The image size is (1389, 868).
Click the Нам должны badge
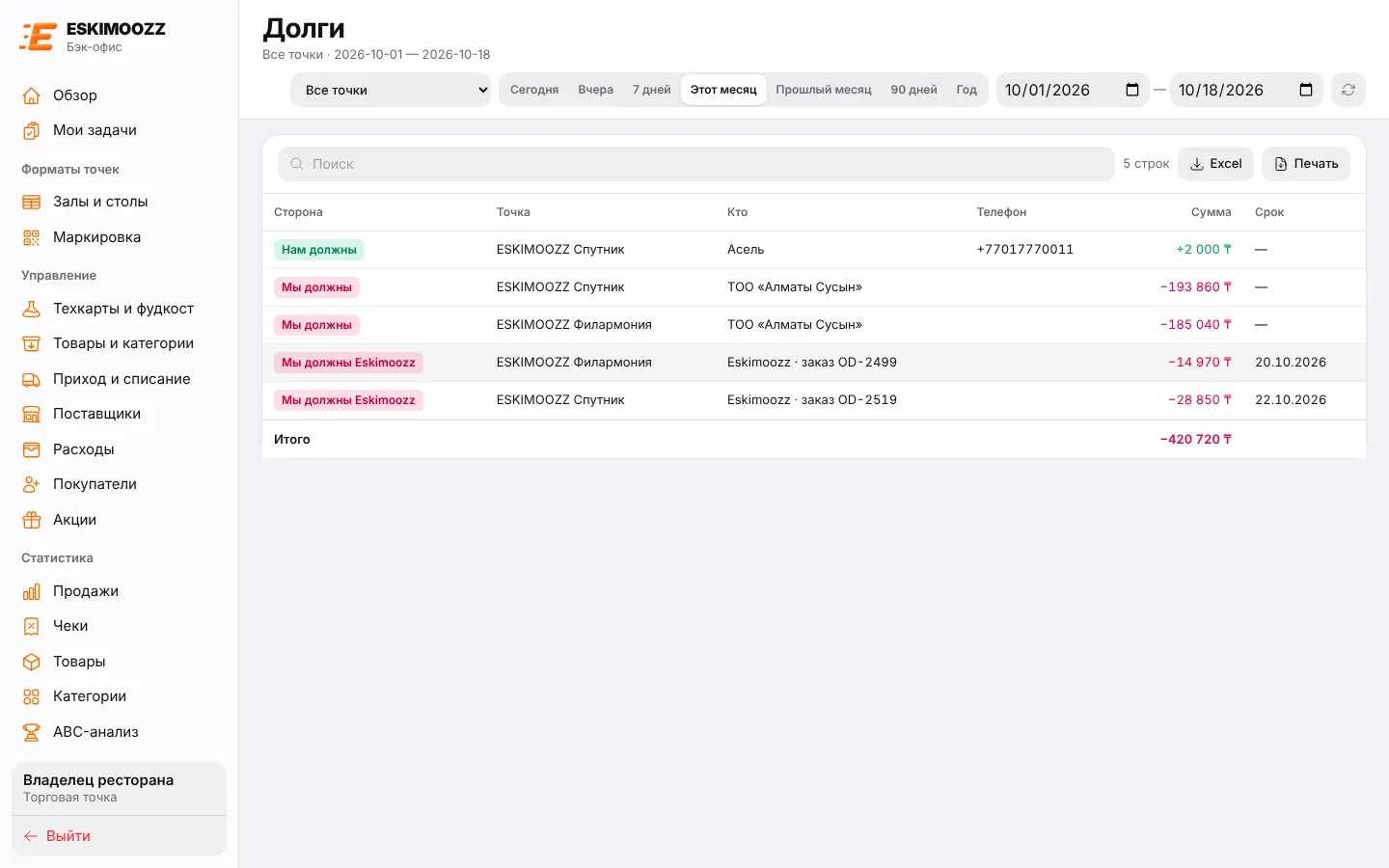(x=319, y=250)
